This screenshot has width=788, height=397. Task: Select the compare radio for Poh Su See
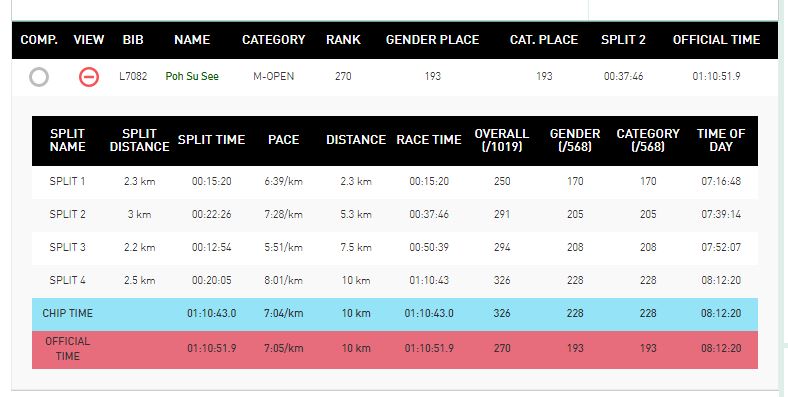pyautogui.click(x=39, y=77)
